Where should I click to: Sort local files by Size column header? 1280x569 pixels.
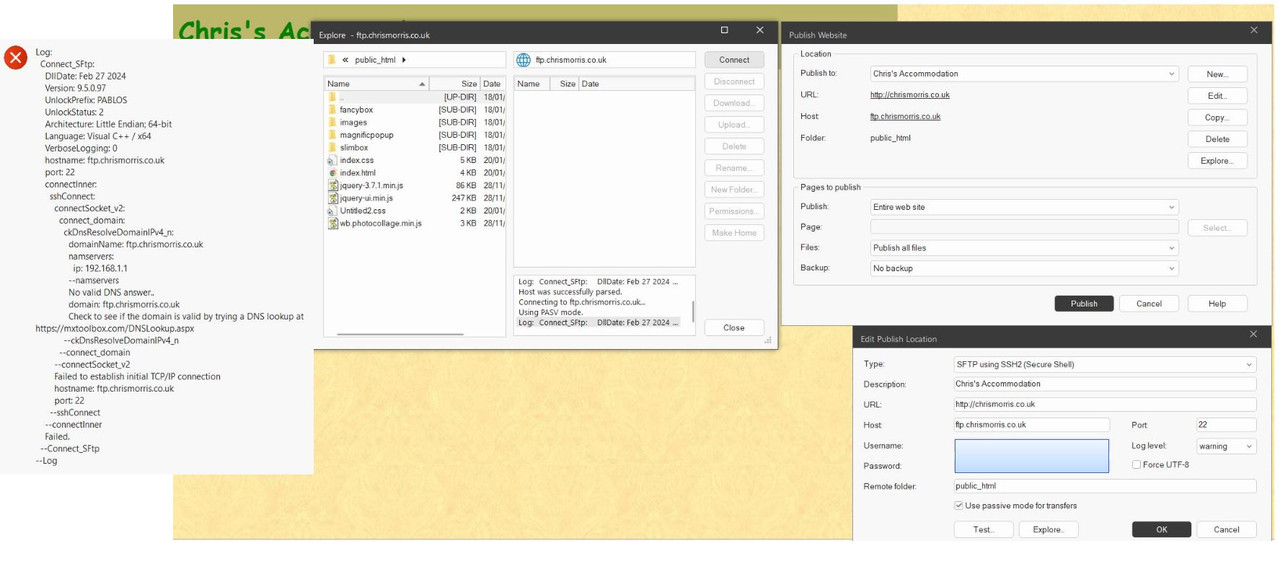pyautogui.click(x=455, y=84)
